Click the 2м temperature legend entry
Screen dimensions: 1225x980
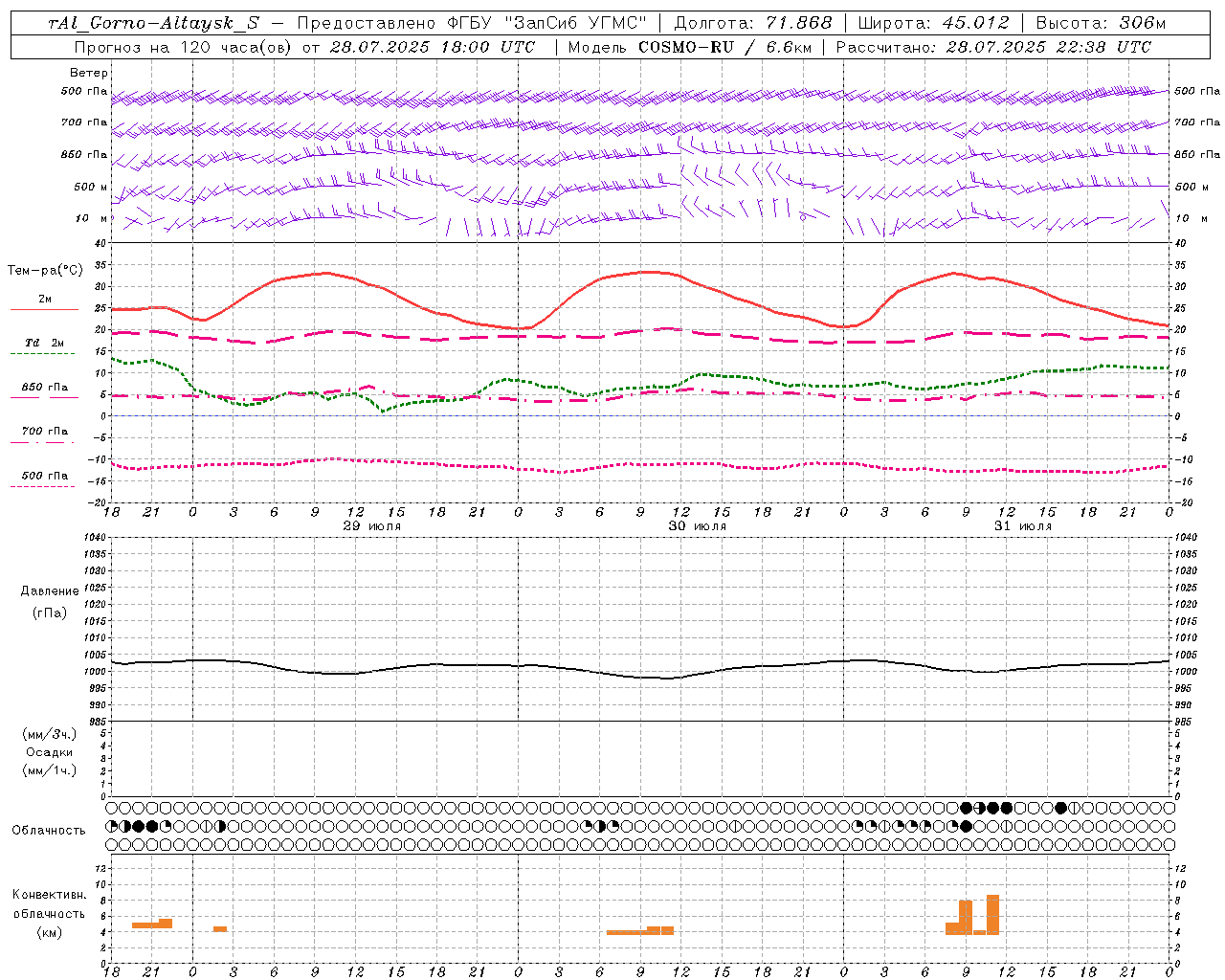tap(45, 300)
